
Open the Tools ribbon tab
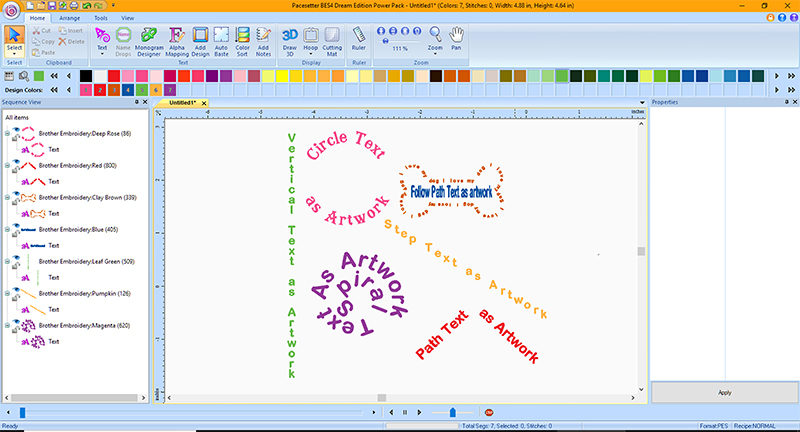click(101, 18)
